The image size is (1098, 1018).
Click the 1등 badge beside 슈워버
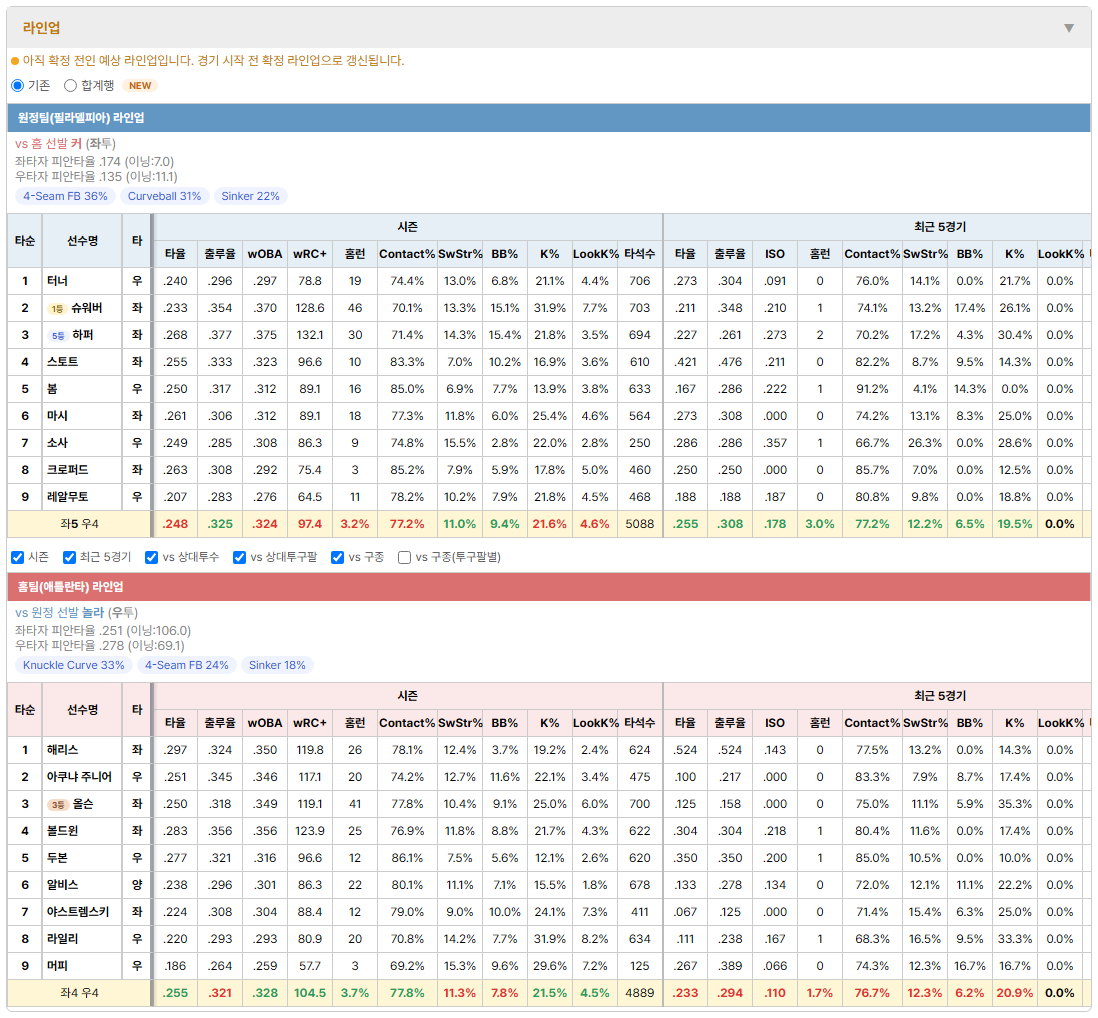(57, 309)
